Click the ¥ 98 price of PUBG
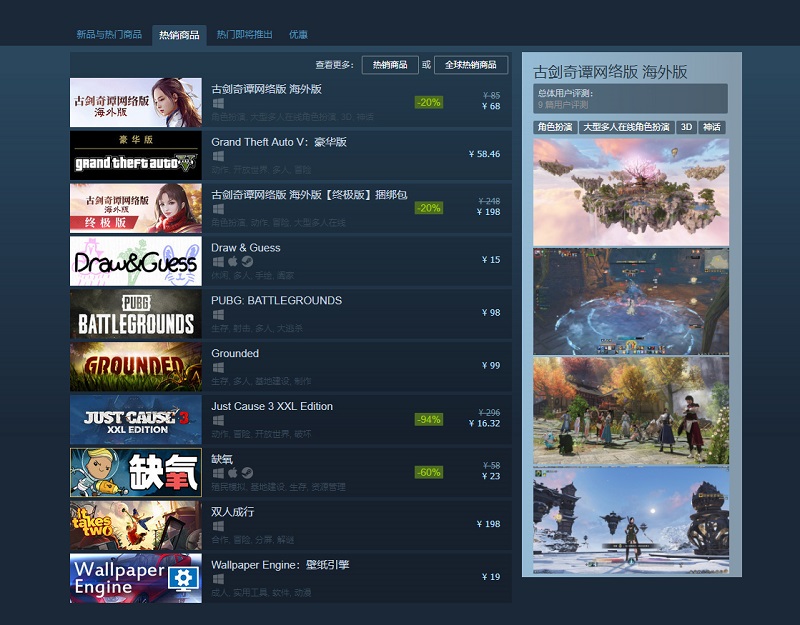 click(491, 313)
